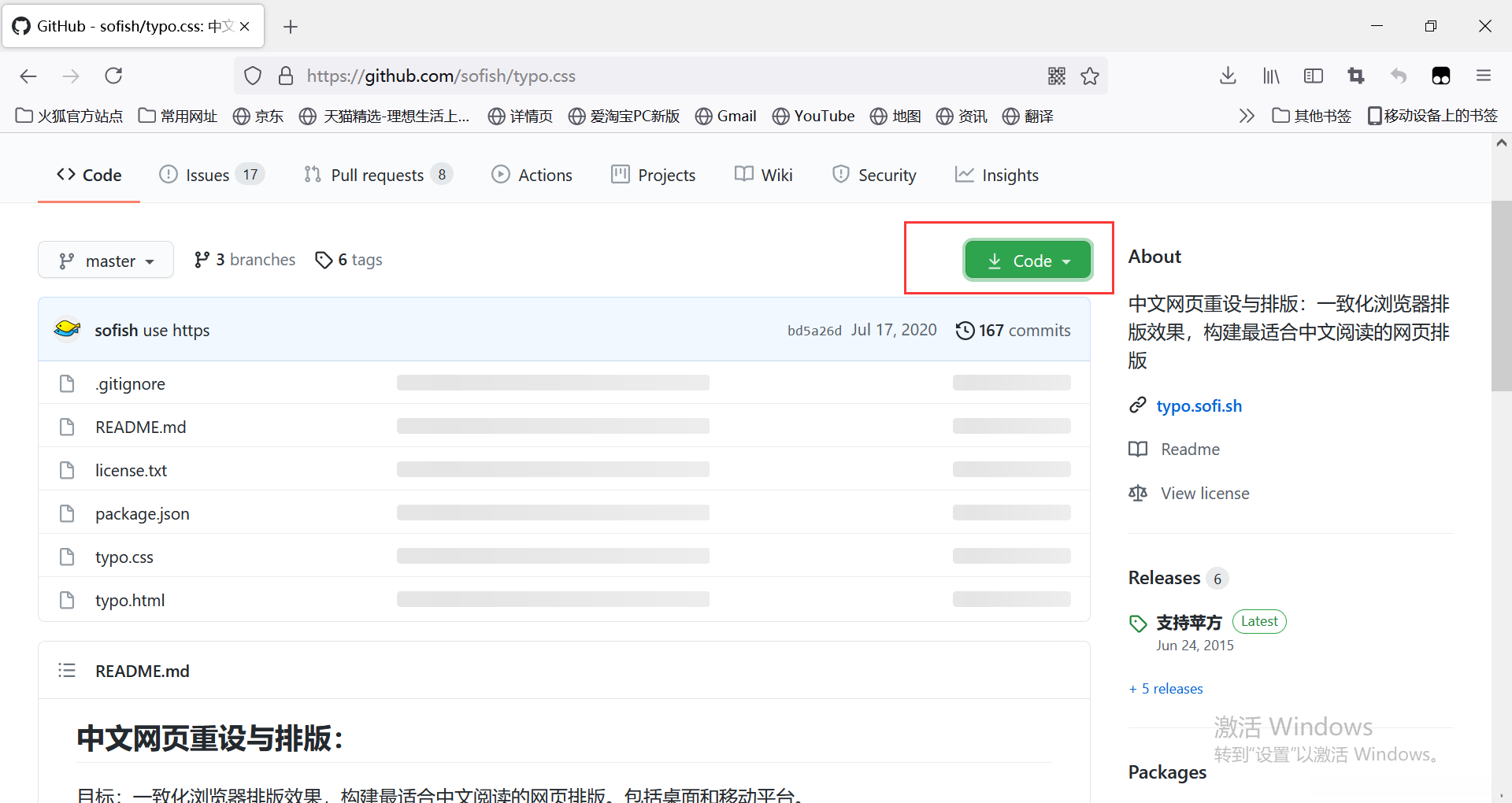Visit the typo.sofi.sh website link

click(x=1199, y=405)
